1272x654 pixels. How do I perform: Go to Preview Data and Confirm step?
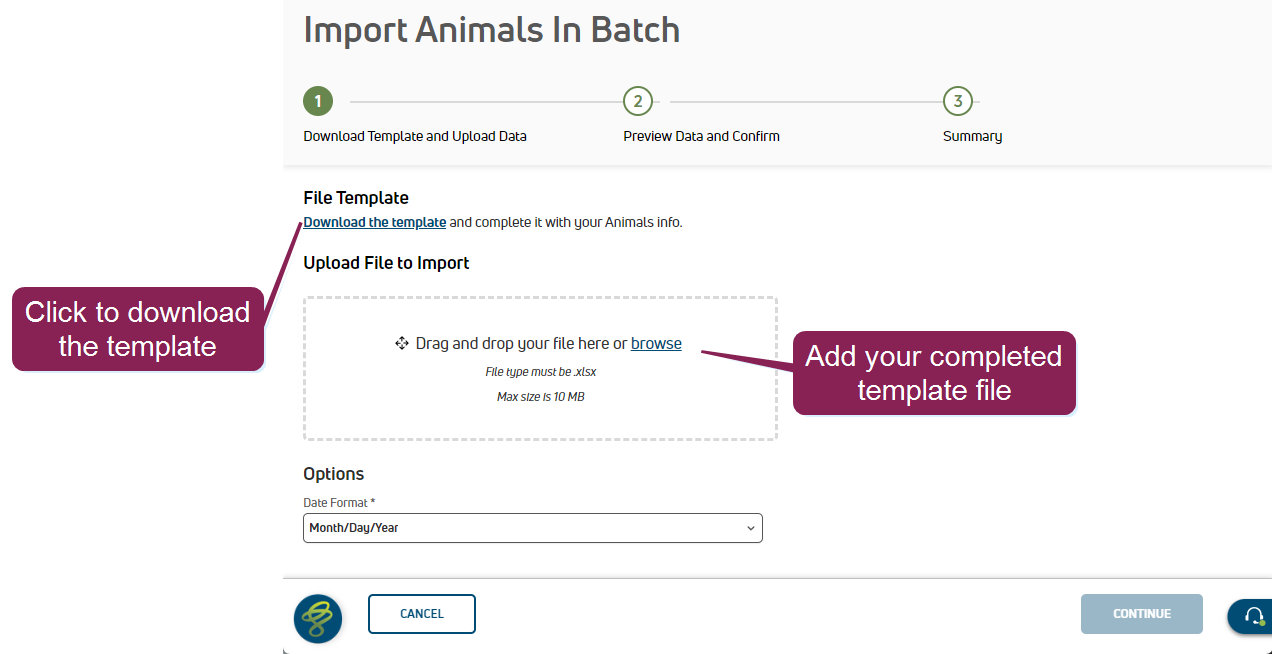pos(701,136)
